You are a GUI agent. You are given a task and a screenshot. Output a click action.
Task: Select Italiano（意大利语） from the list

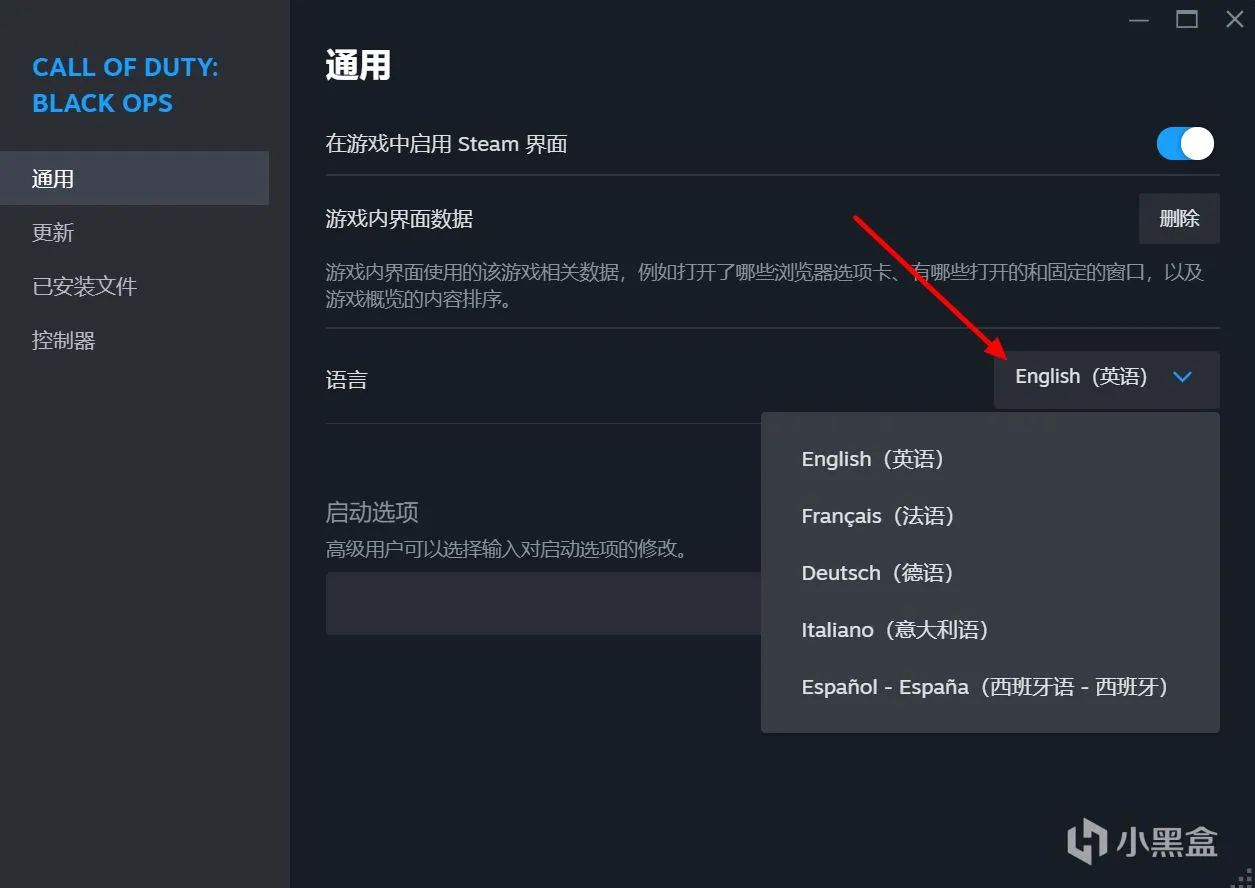(x=990, y=630)
